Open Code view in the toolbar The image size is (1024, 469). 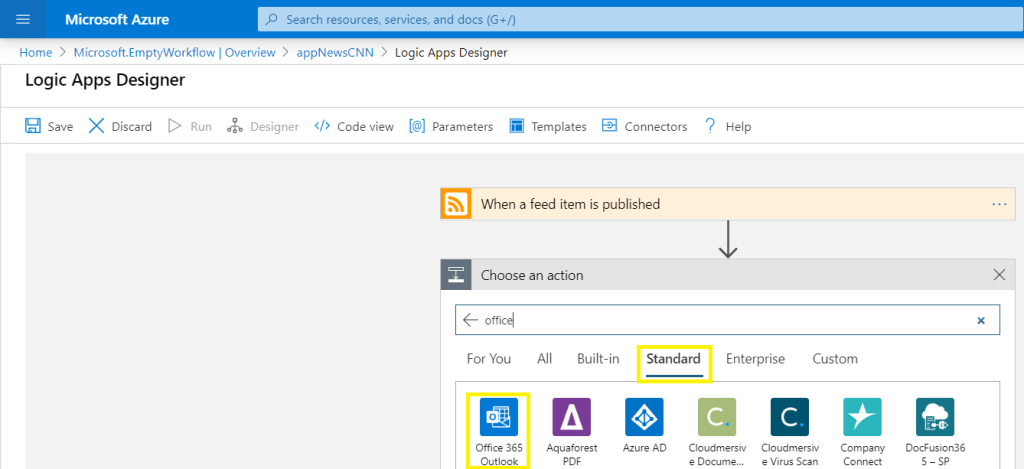pos(354,126)
